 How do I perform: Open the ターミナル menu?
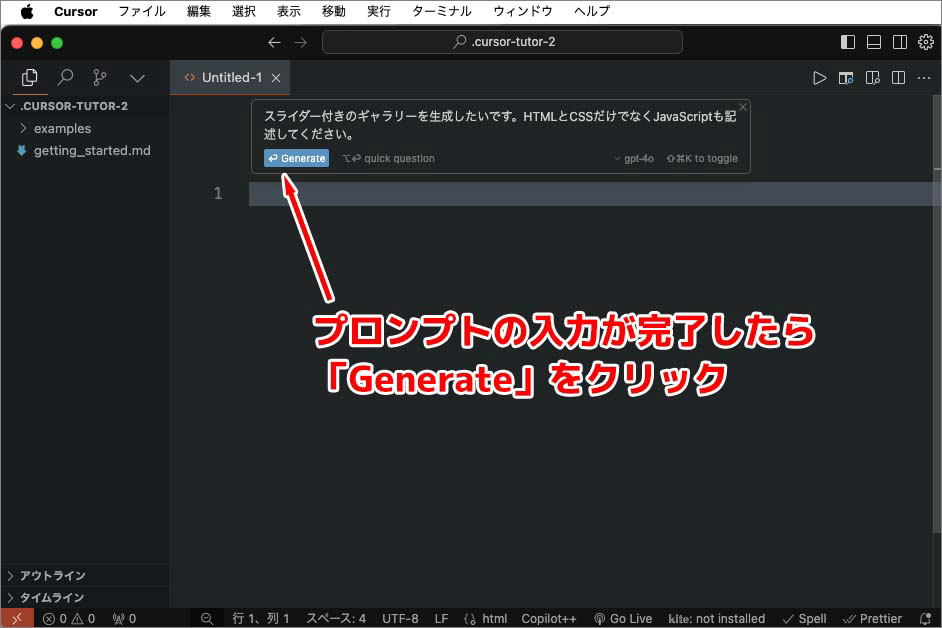tap(441, 11)
